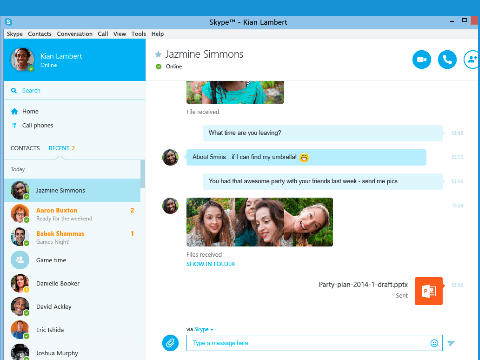Click the Home icon in sidebar
480x360 pixels.
click(14, 111)
